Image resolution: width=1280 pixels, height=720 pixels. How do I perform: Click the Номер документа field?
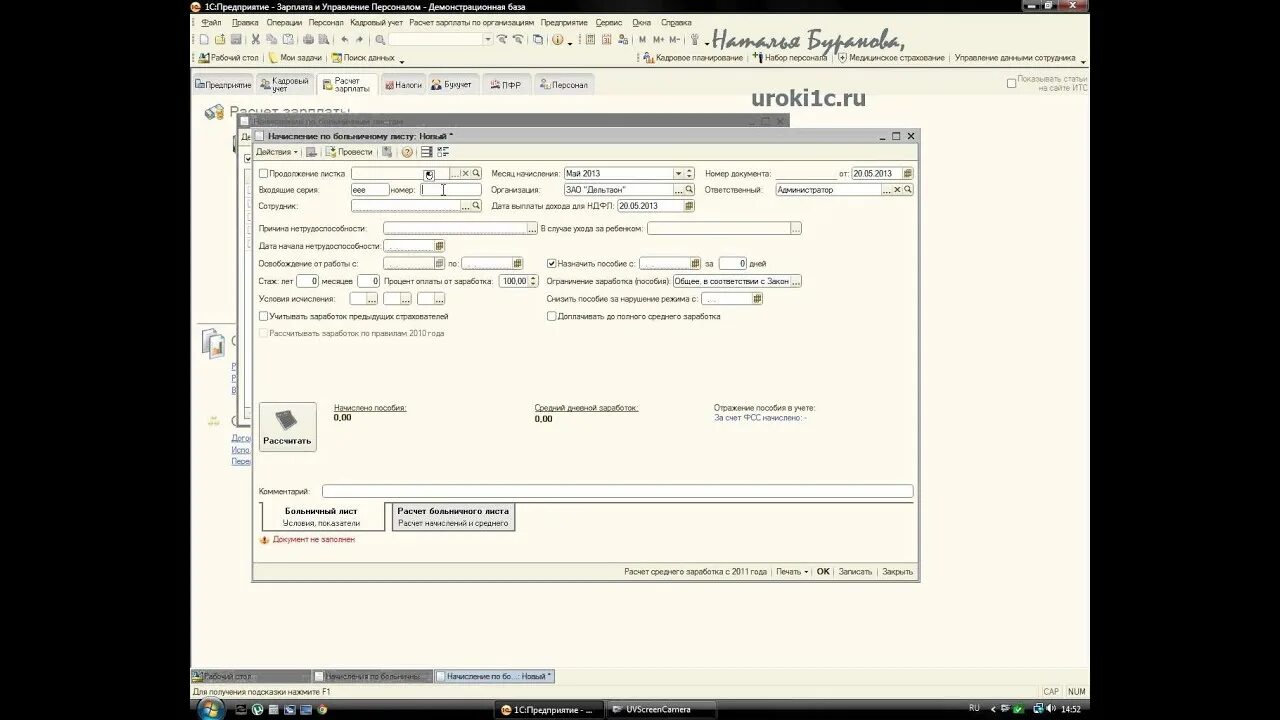pyautogui.click(x=806, y=173)
